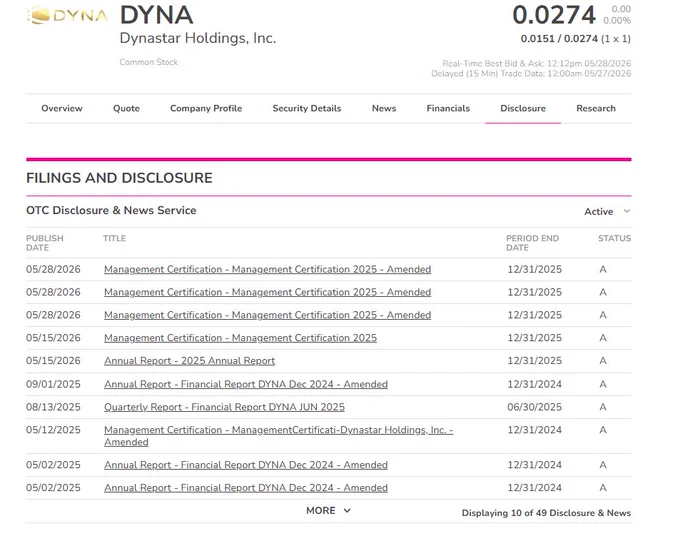Click the 0.0274 last price value

pyautogui.click(x=554, y=15)
